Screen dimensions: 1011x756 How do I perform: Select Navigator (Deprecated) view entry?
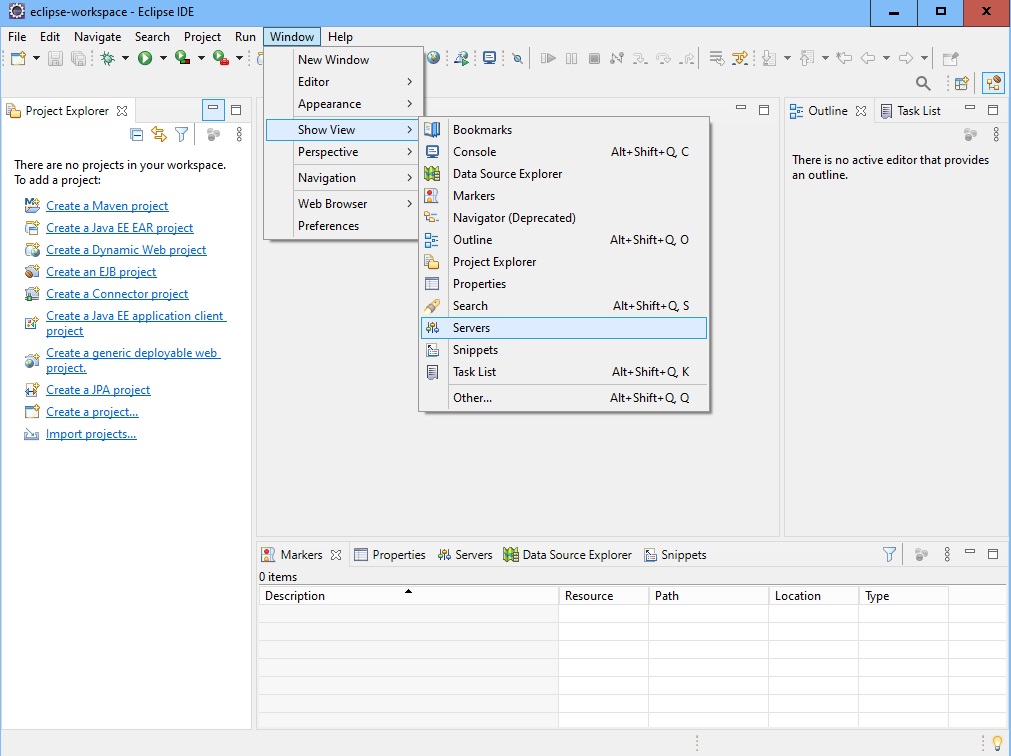[x=564, y=218]
